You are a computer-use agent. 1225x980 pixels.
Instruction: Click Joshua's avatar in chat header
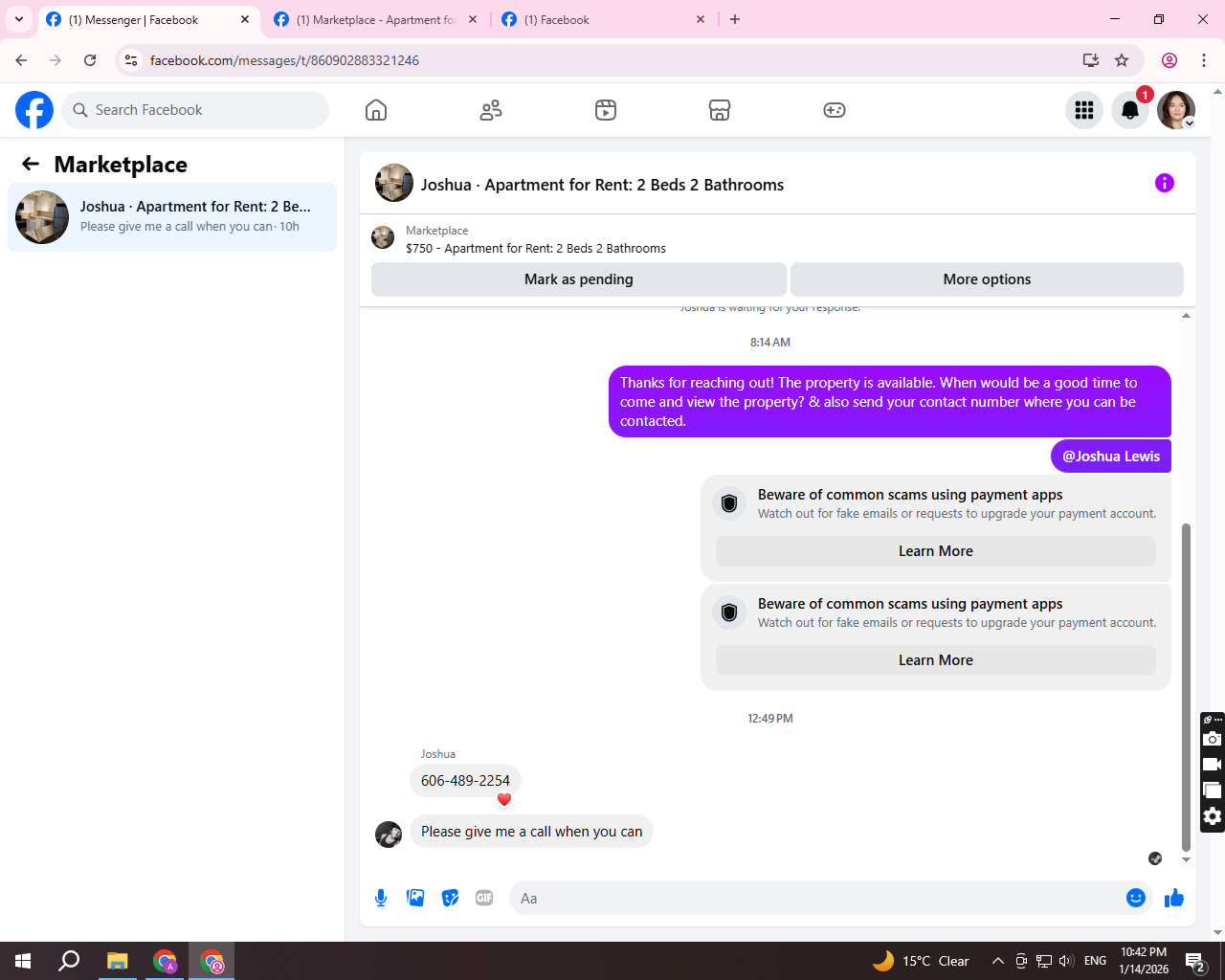(x=394, y=183)
